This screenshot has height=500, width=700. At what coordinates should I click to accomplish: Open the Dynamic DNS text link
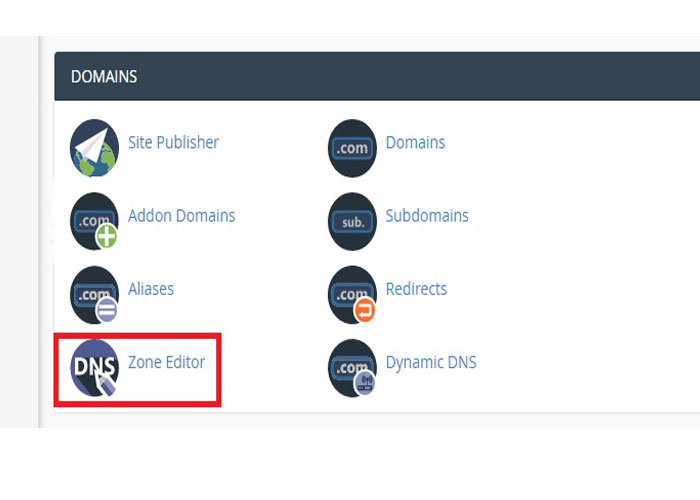431,362
